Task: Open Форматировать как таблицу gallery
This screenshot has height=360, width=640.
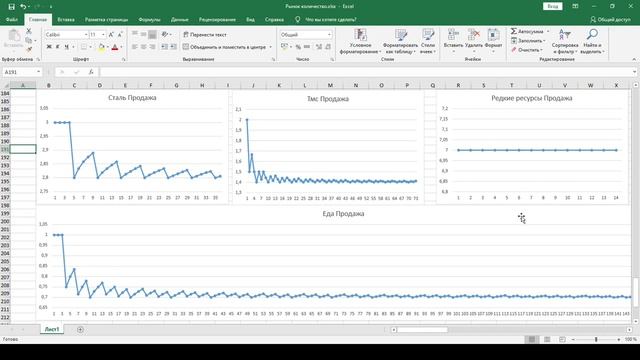Action: click(x=400, y=41)
